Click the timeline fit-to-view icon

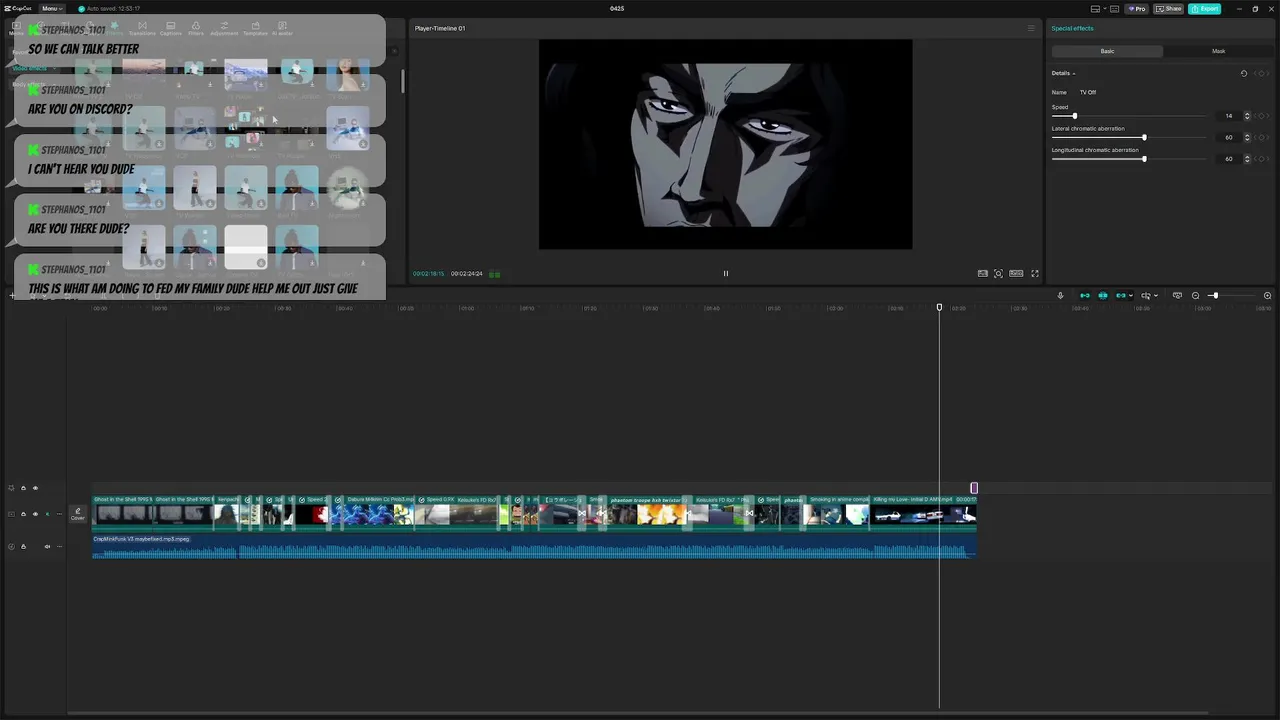tap(1177, 296)
